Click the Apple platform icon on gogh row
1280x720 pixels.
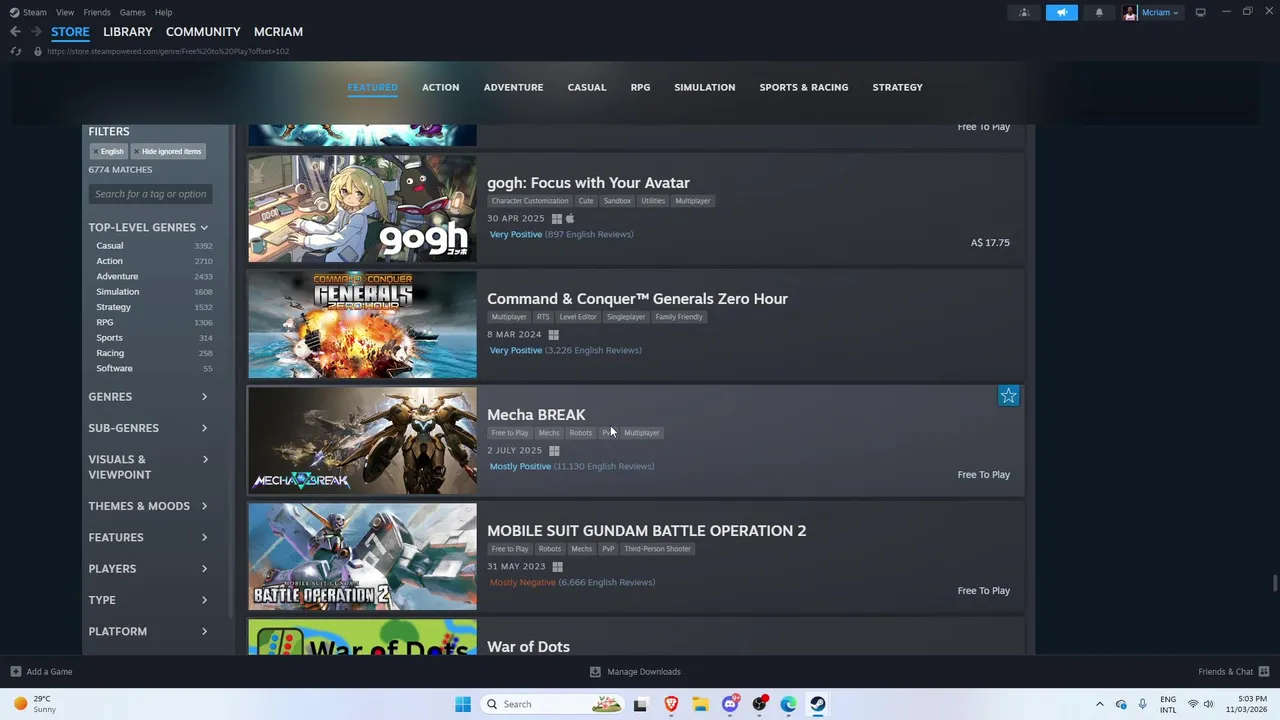[570, 219]
